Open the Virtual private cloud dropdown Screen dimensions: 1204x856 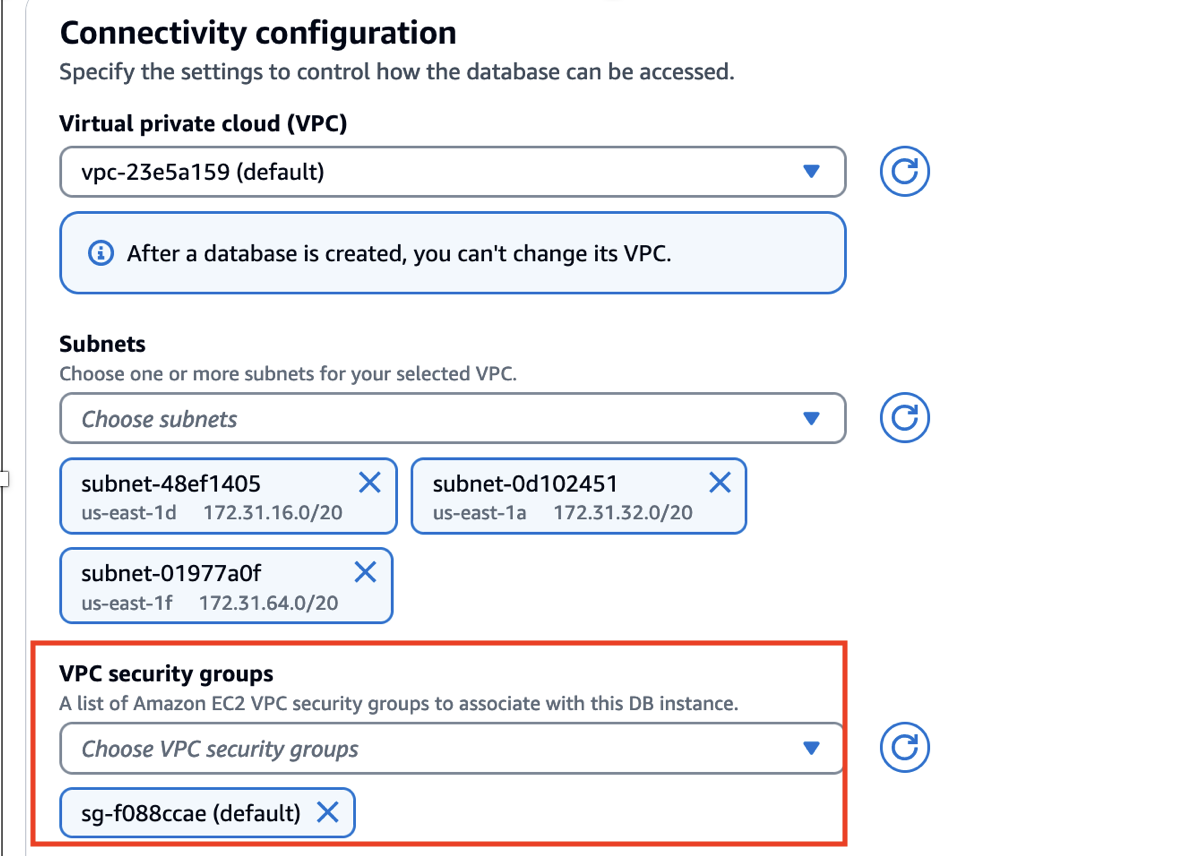tap(452, 172)
